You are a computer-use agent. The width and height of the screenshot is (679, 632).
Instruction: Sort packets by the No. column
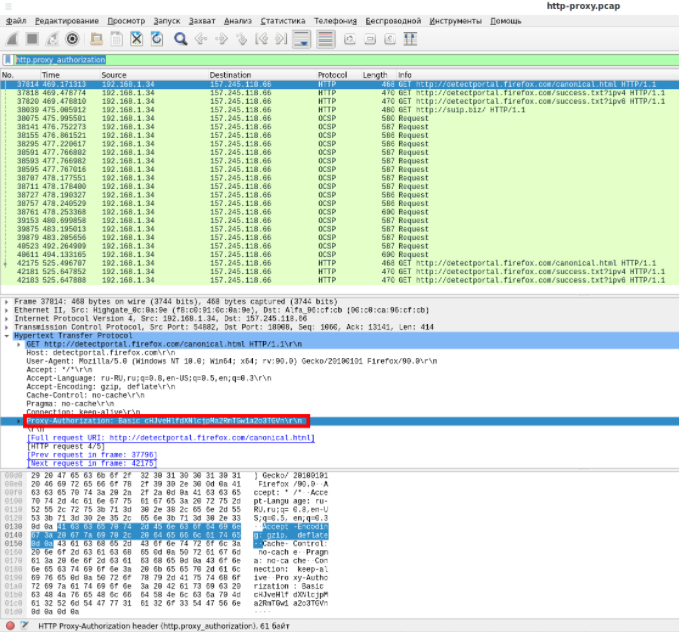pos(20,75)
